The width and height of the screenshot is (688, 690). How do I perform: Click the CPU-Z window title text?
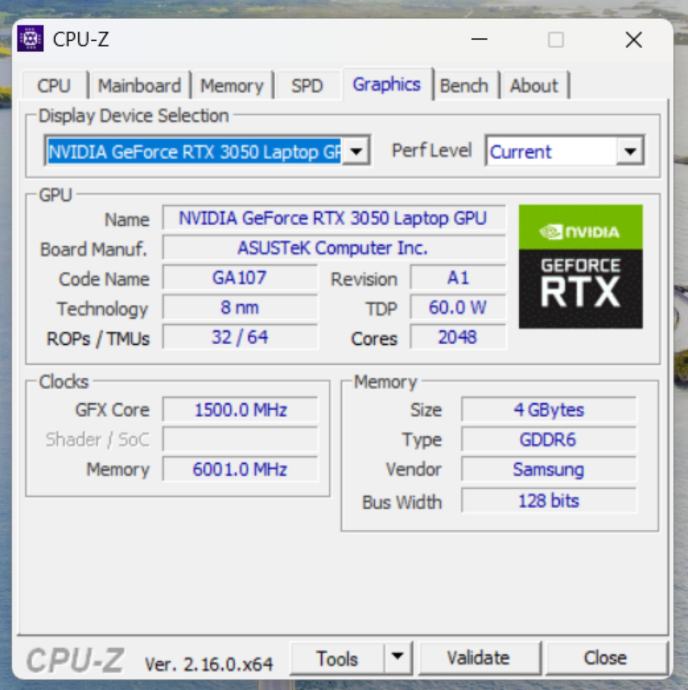(x=81, y=40)
